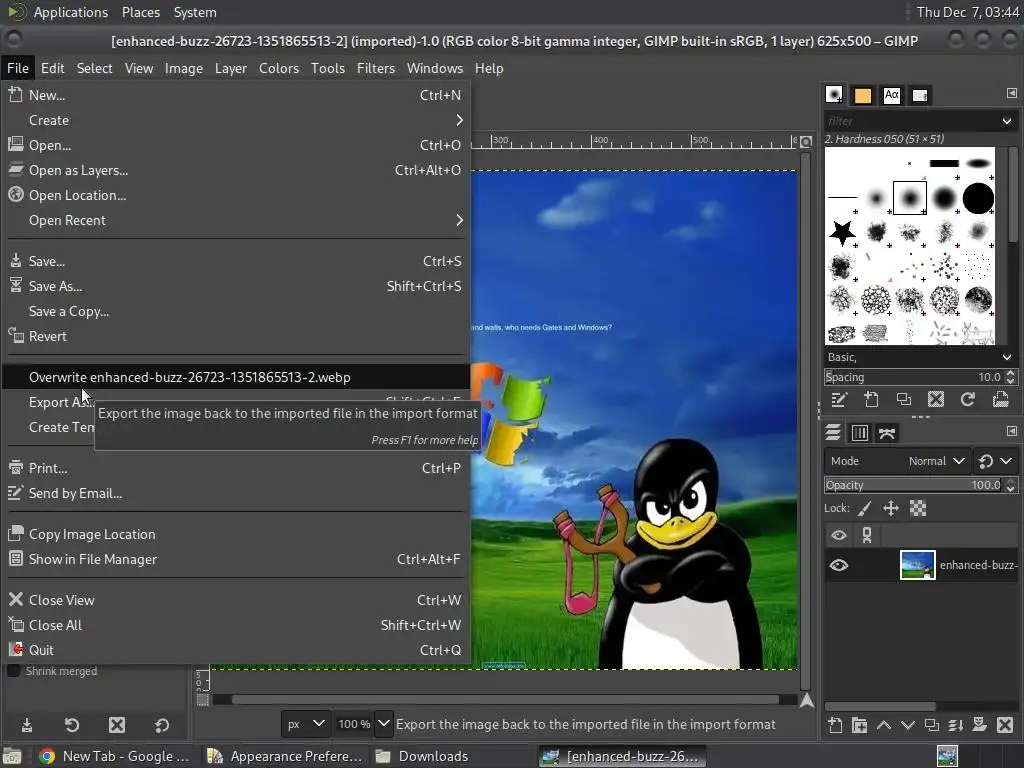Viewport: 1024px width, 768px height.
Task: Choose Save As from File menu
Action: (x=235, y=286)
